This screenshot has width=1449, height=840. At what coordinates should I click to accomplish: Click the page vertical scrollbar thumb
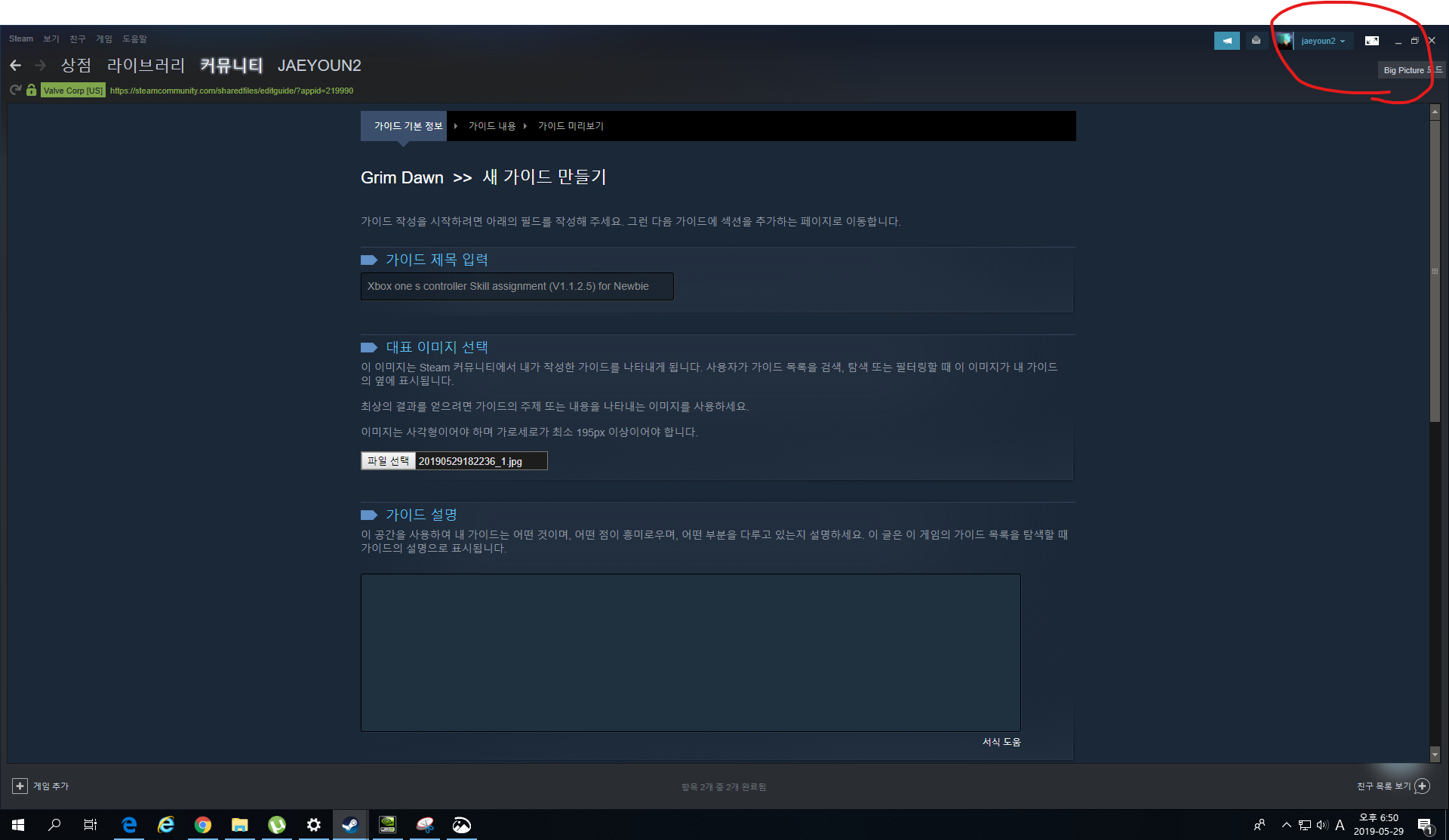point(1435,272)
